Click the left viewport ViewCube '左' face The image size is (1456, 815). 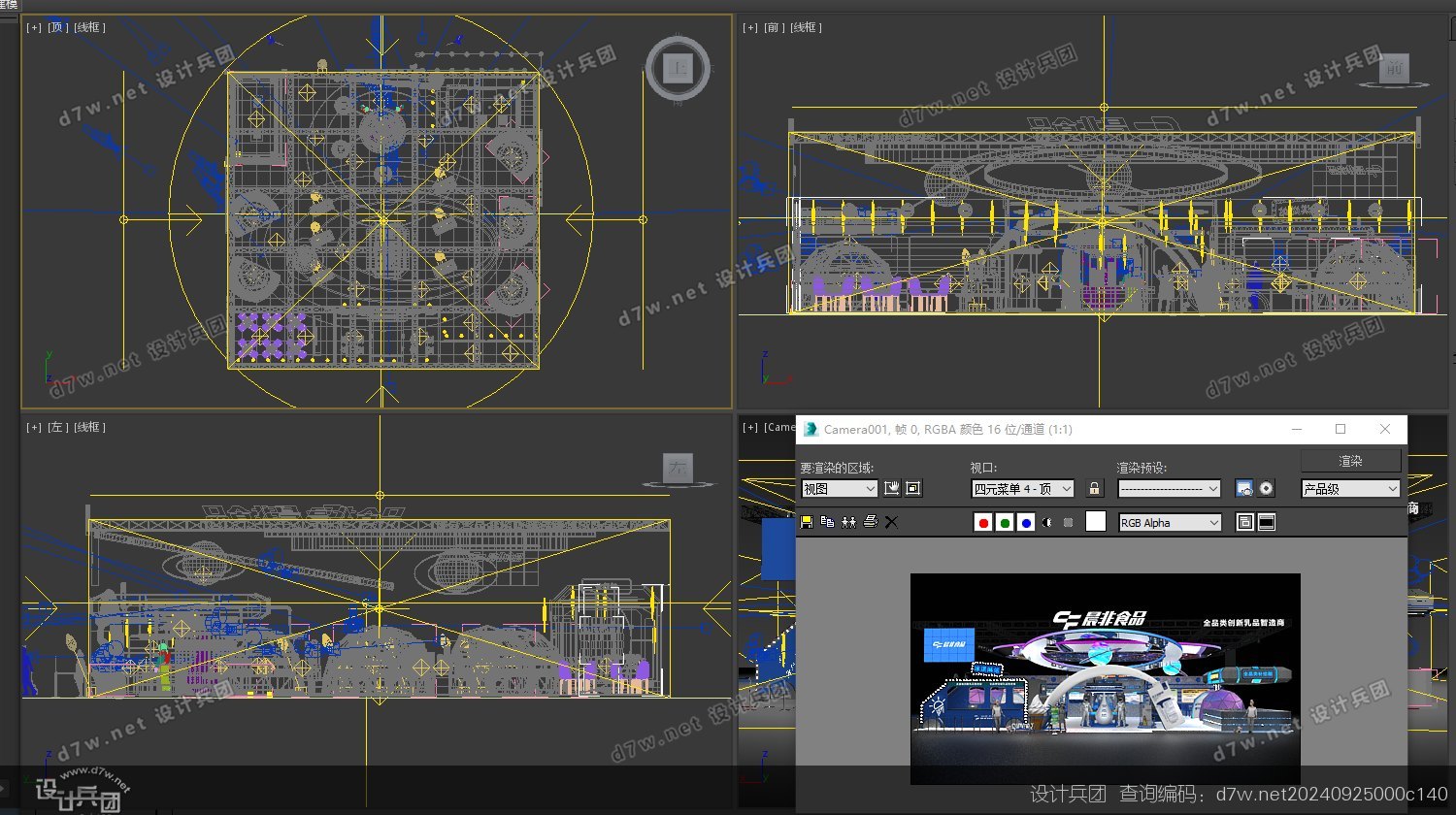[x=678, y=469]
